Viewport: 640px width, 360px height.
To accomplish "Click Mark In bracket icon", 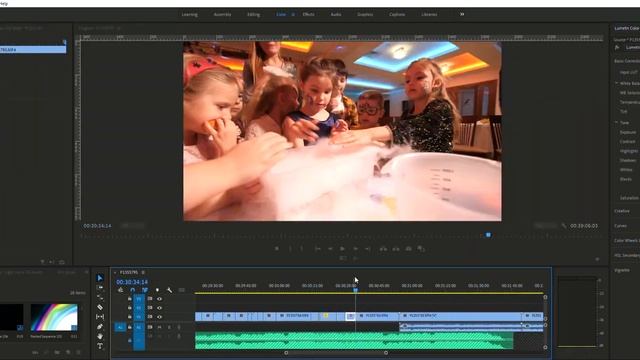I will click(290, 249).
